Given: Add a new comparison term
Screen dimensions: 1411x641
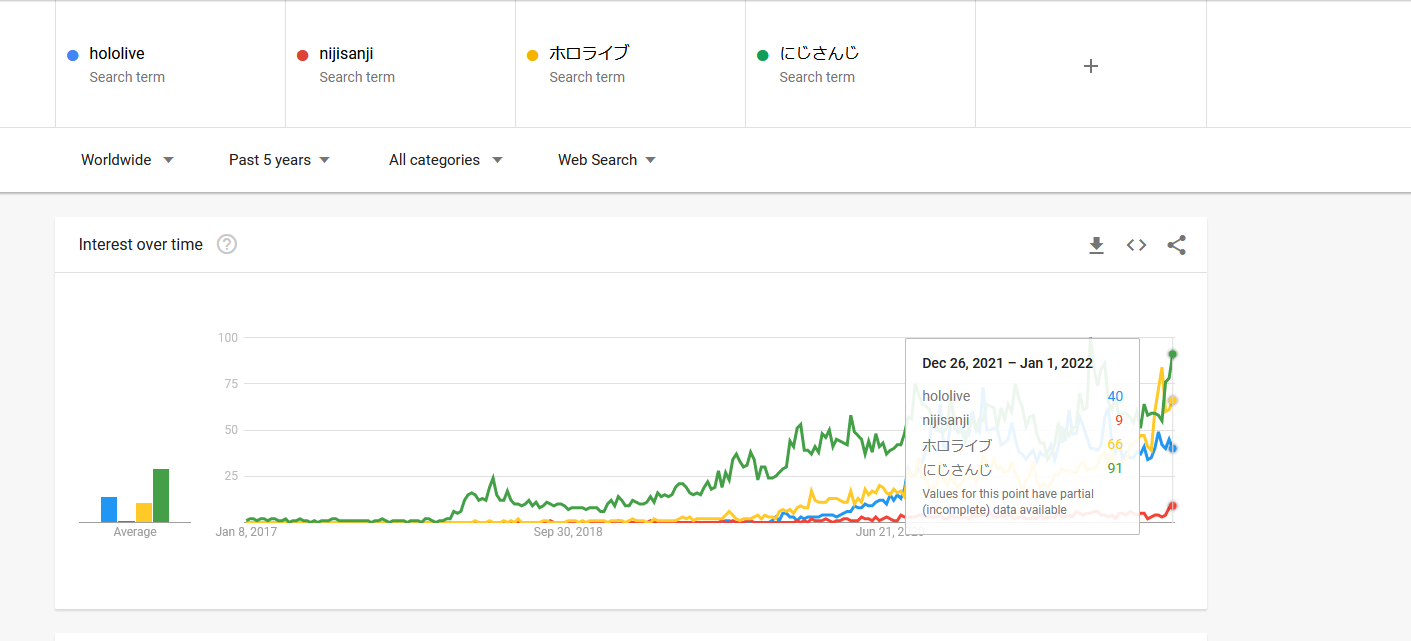Looking at the screenshot, I should coord(1091,66).
